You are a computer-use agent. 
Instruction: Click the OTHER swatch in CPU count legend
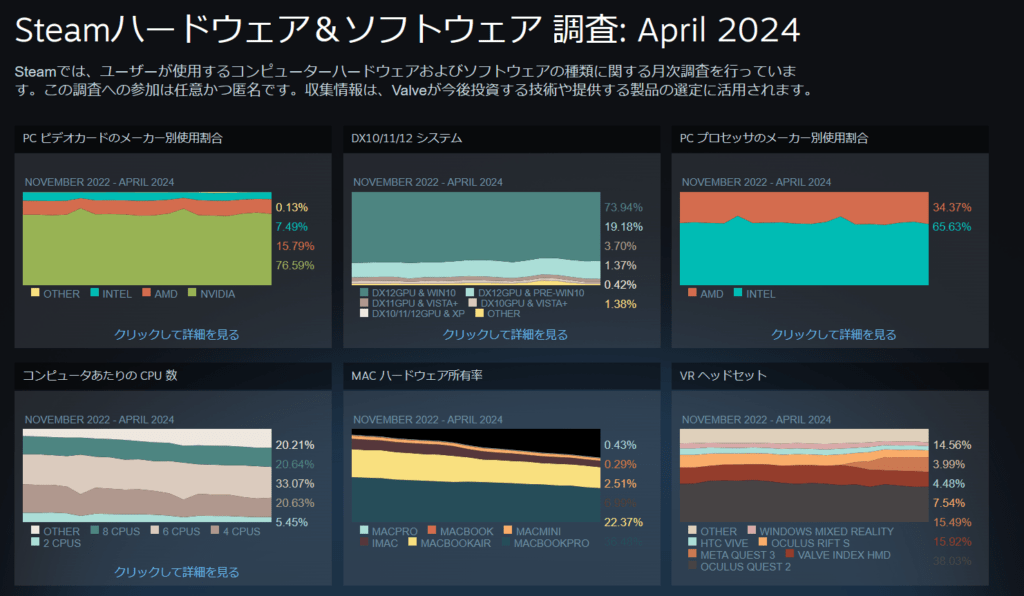pos(35,530)
